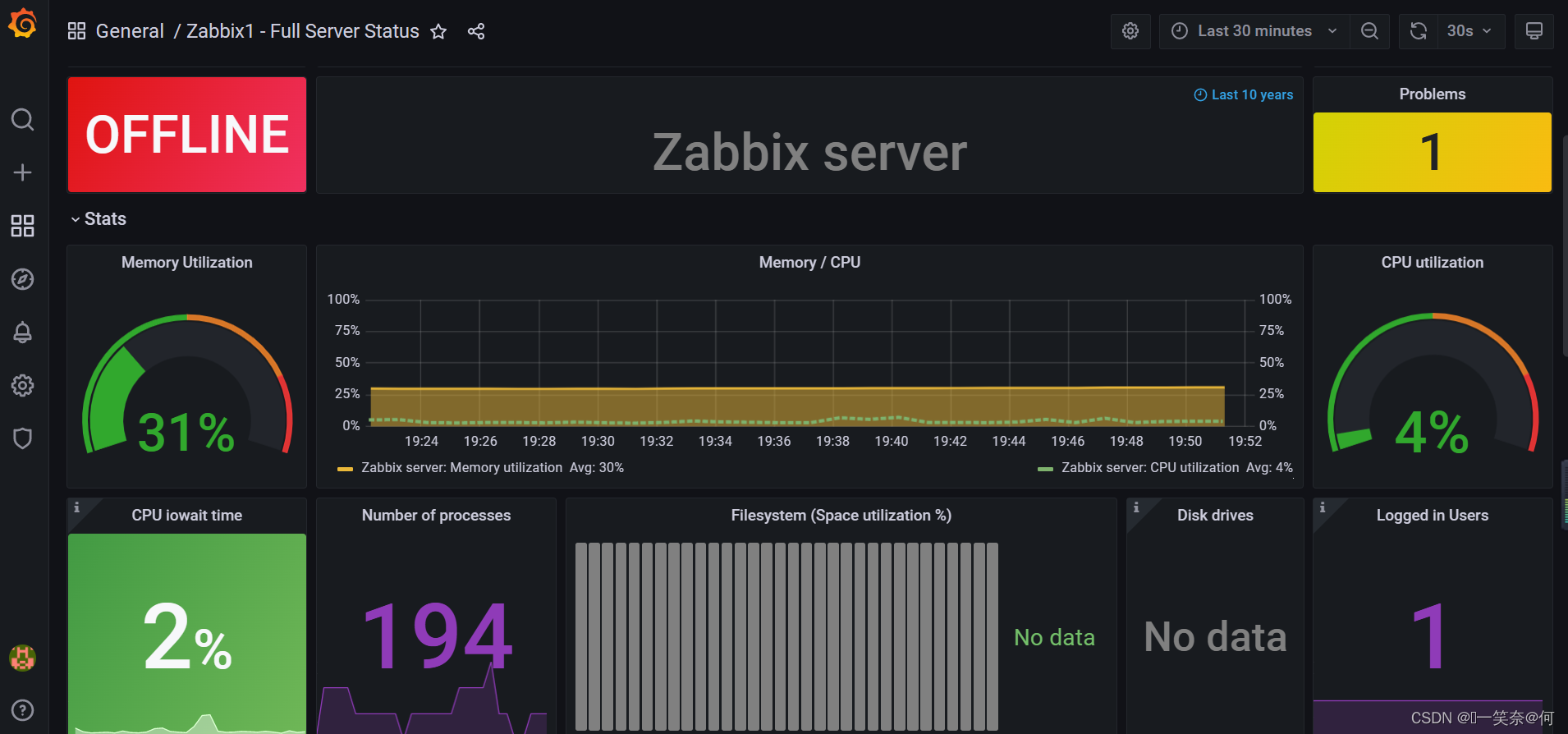1568x734 pixels.
Task: Cycle view mode with monitor icon
Action: 1534,31
